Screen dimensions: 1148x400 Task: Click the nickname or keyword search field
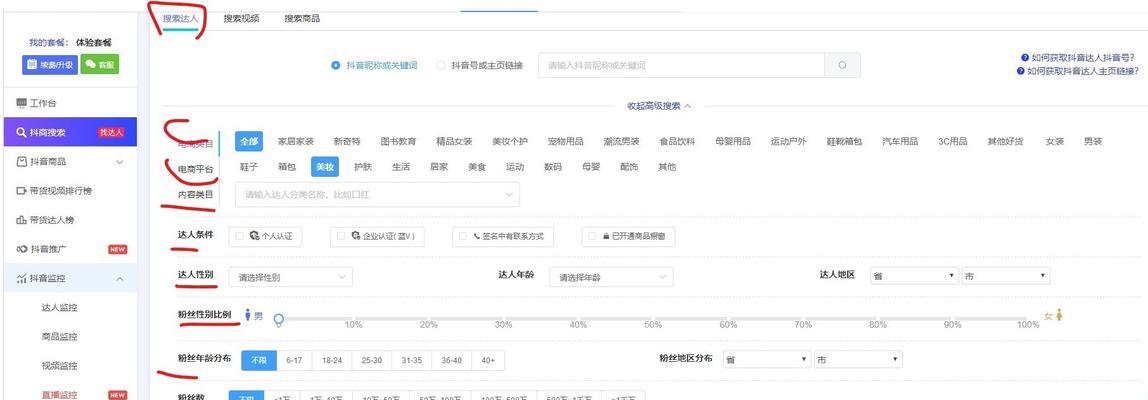pos(682,65)
